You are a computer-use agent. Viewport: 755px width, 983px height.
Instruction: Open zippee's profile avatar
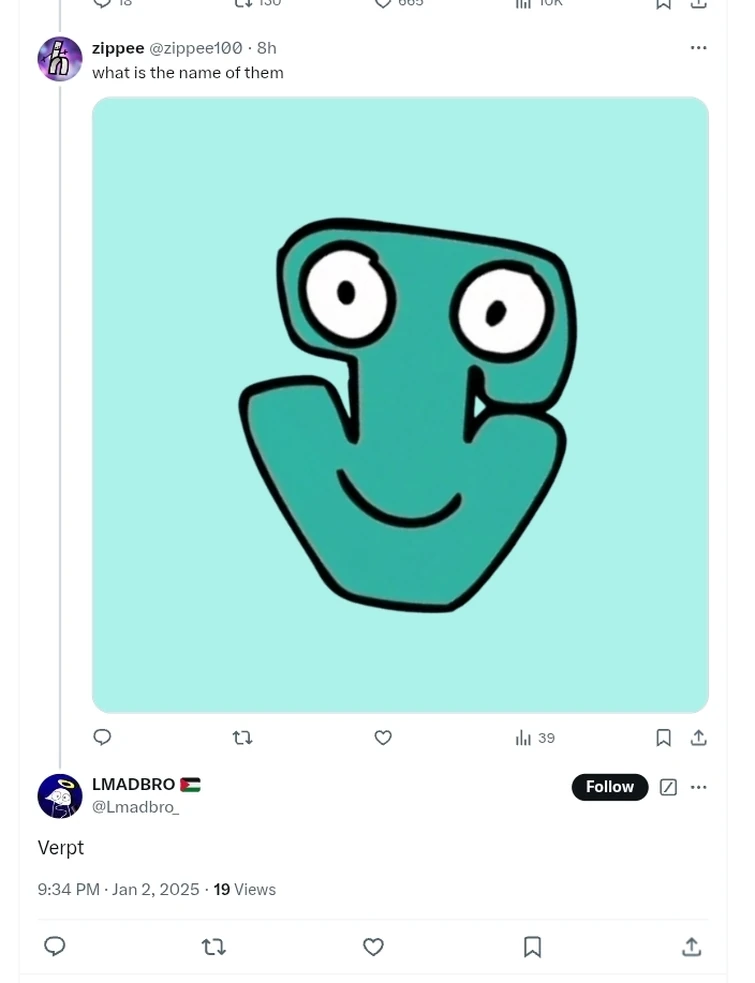(x=60, y=59)
